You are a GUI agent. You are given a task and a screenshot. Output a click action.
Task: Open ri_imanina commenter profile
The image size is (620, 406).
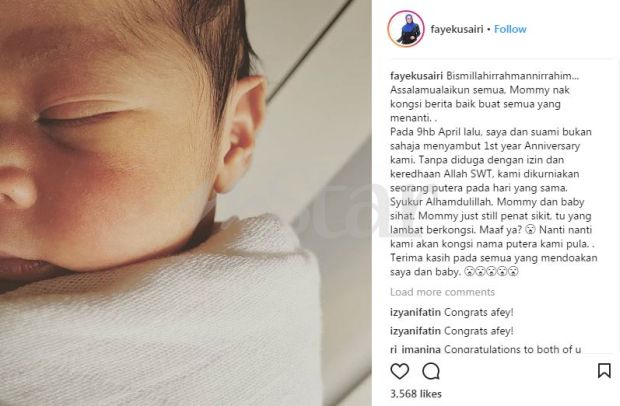click(415, 349)
